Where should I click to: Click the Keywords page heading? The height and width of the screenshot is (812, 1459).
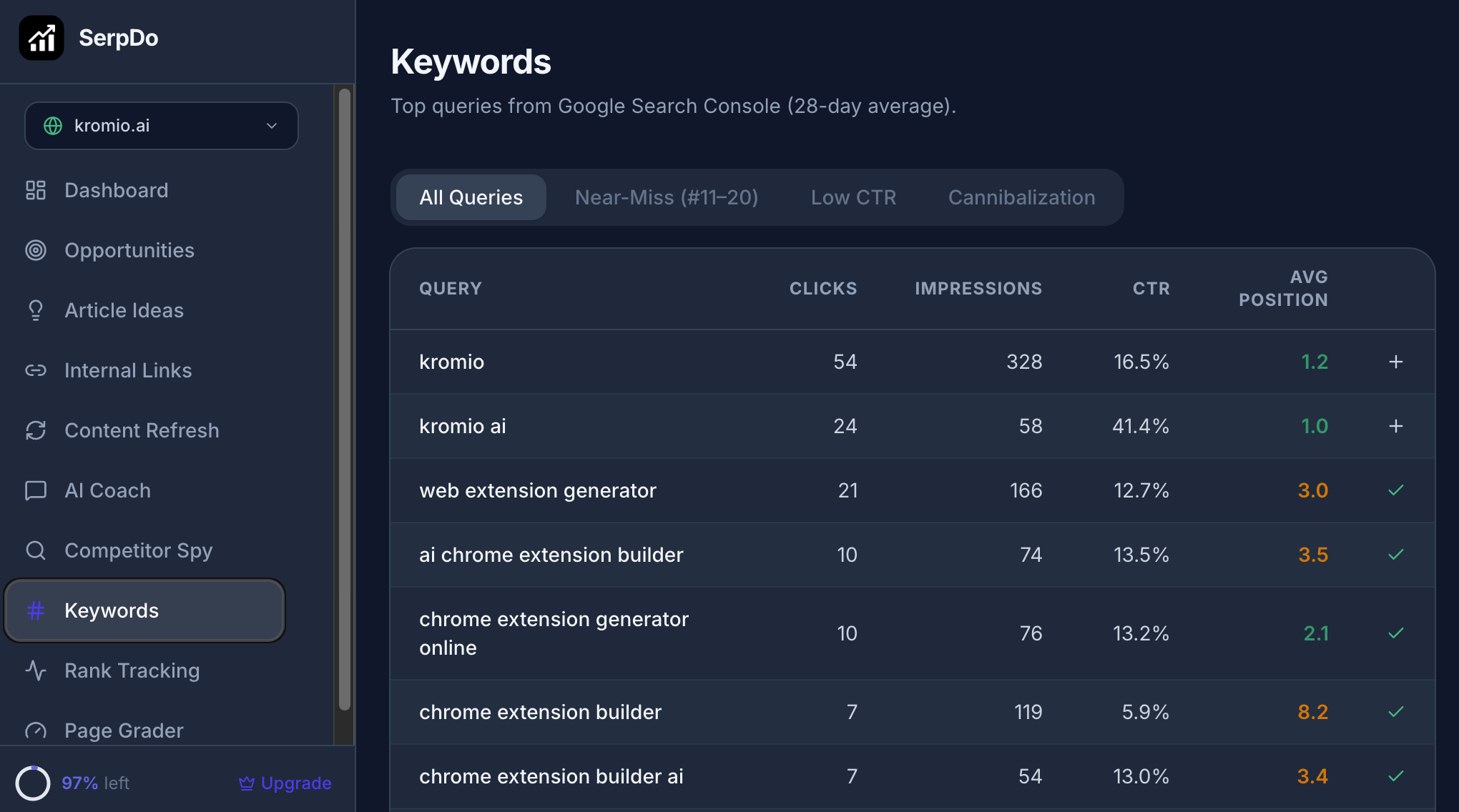[x=471, y=61]
